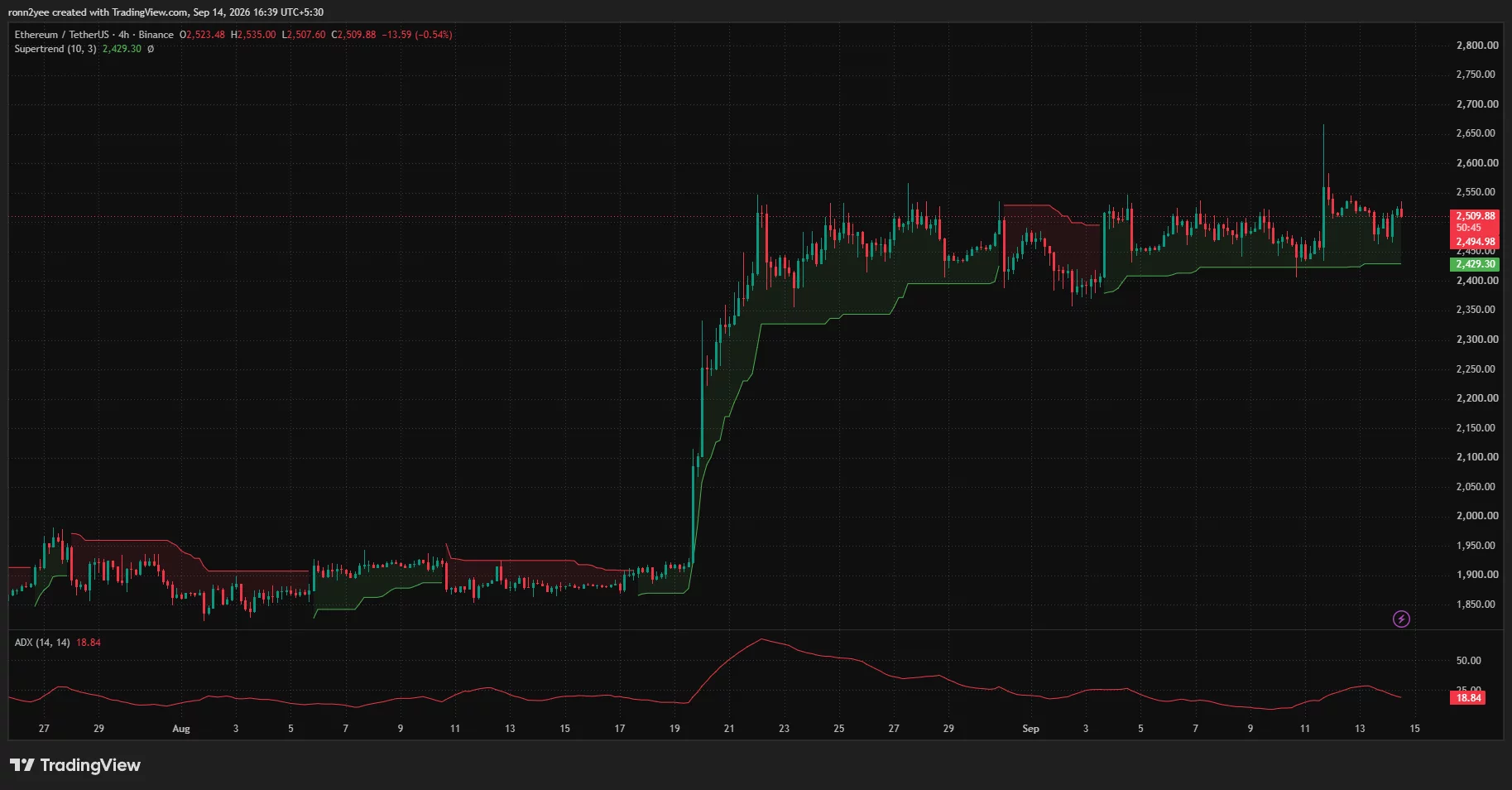Click the 27 date label at far left

[x=44, y=729]
